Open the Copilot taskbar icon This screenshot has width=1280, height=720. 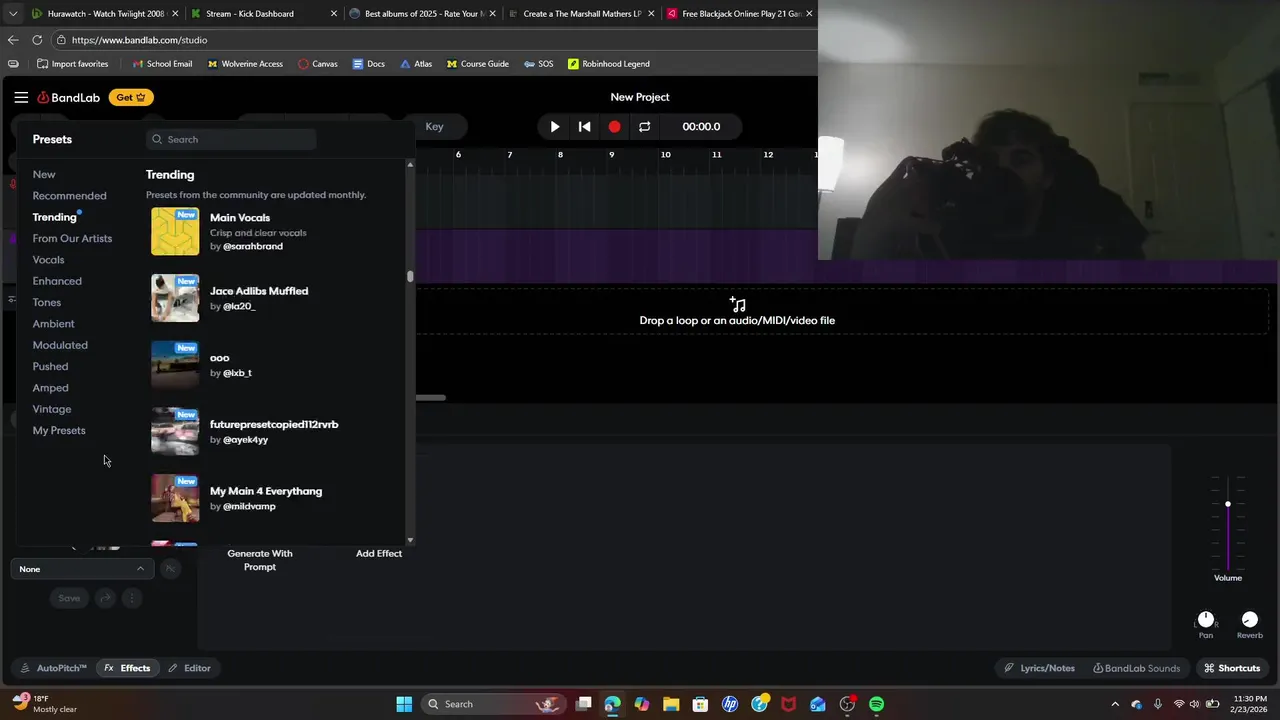click(x=642, y=704)
